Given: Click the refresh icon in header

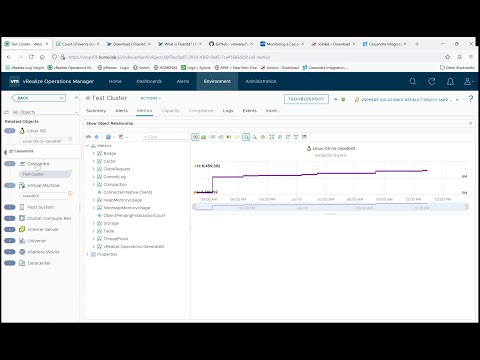Looking at the screenshot, I should [x=431, y=81].
